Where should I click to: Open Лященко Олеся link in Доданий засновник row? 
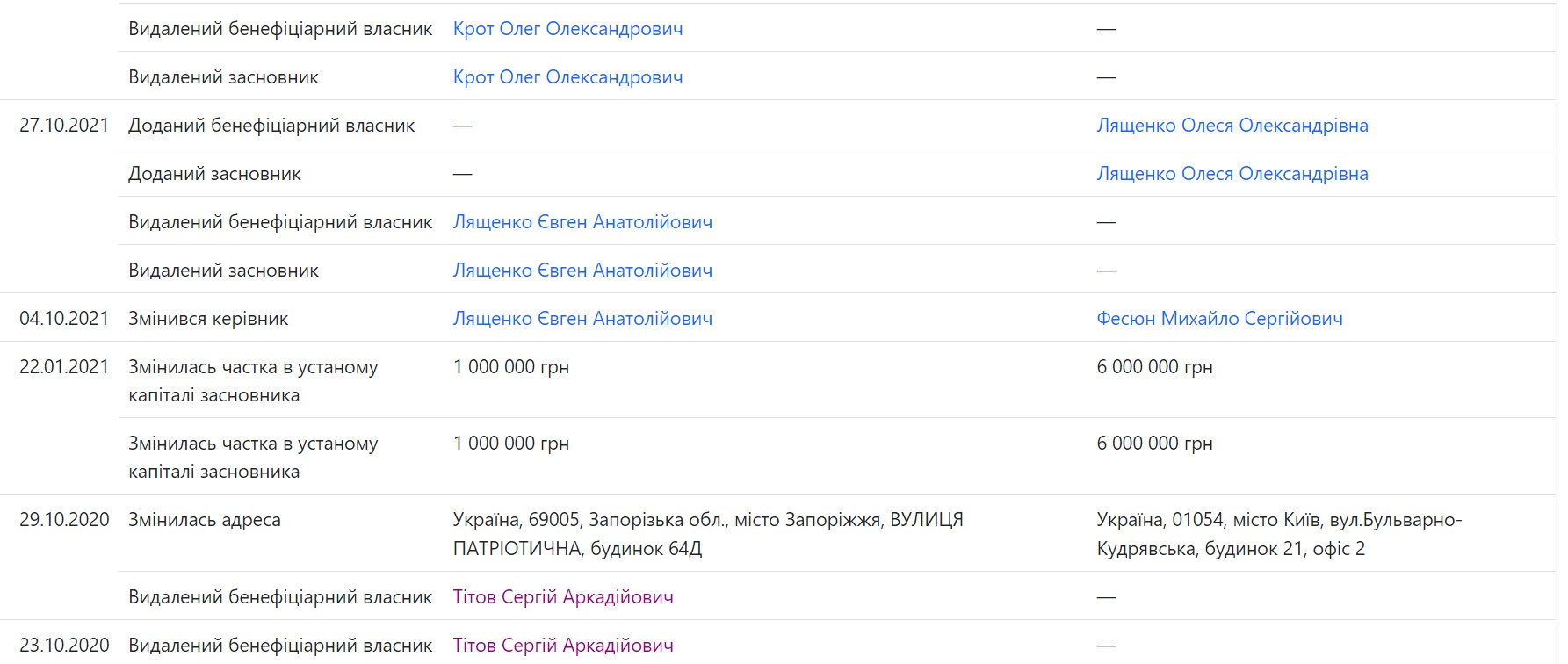[x=1232, y=174]
